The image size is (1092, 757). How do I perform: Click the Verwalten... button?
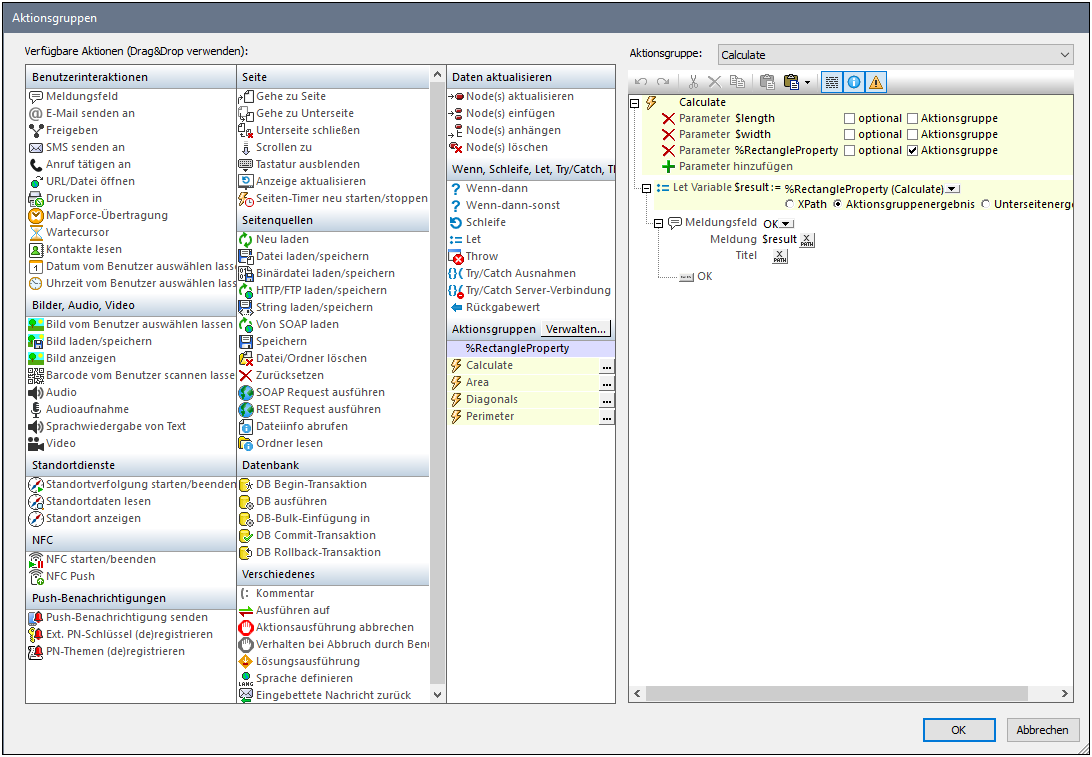[575, 329]
